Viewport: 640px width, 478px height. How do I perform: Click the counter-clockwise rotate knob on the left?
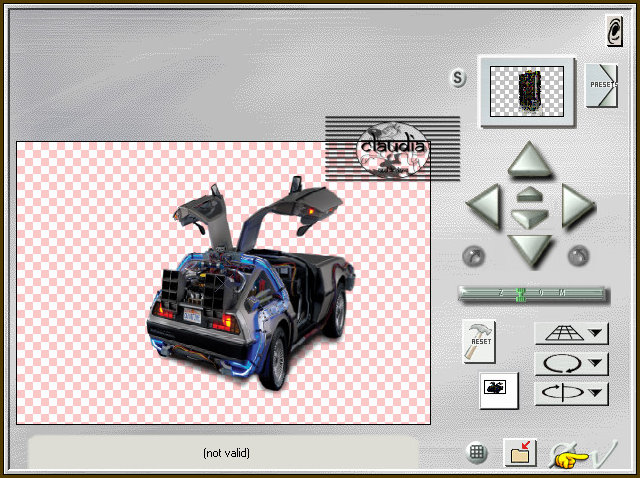click(x=474, y=256)
